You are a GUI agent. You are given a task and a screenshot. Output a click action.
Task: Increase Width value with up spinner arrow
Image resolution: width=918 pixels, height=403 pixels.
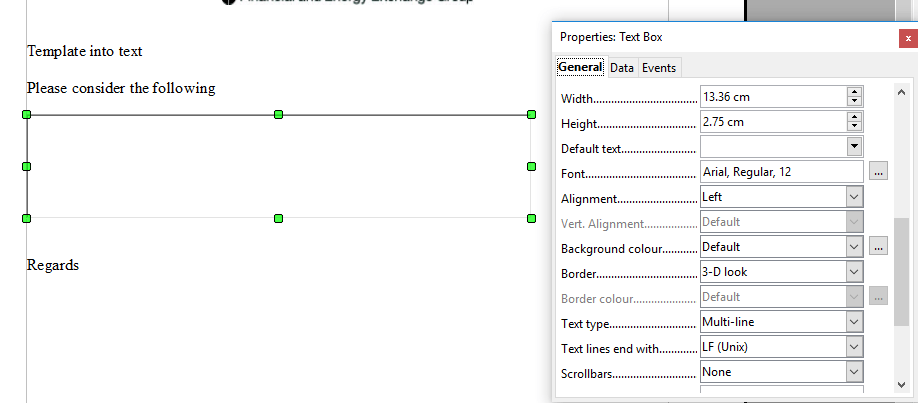tap(854, 92)
